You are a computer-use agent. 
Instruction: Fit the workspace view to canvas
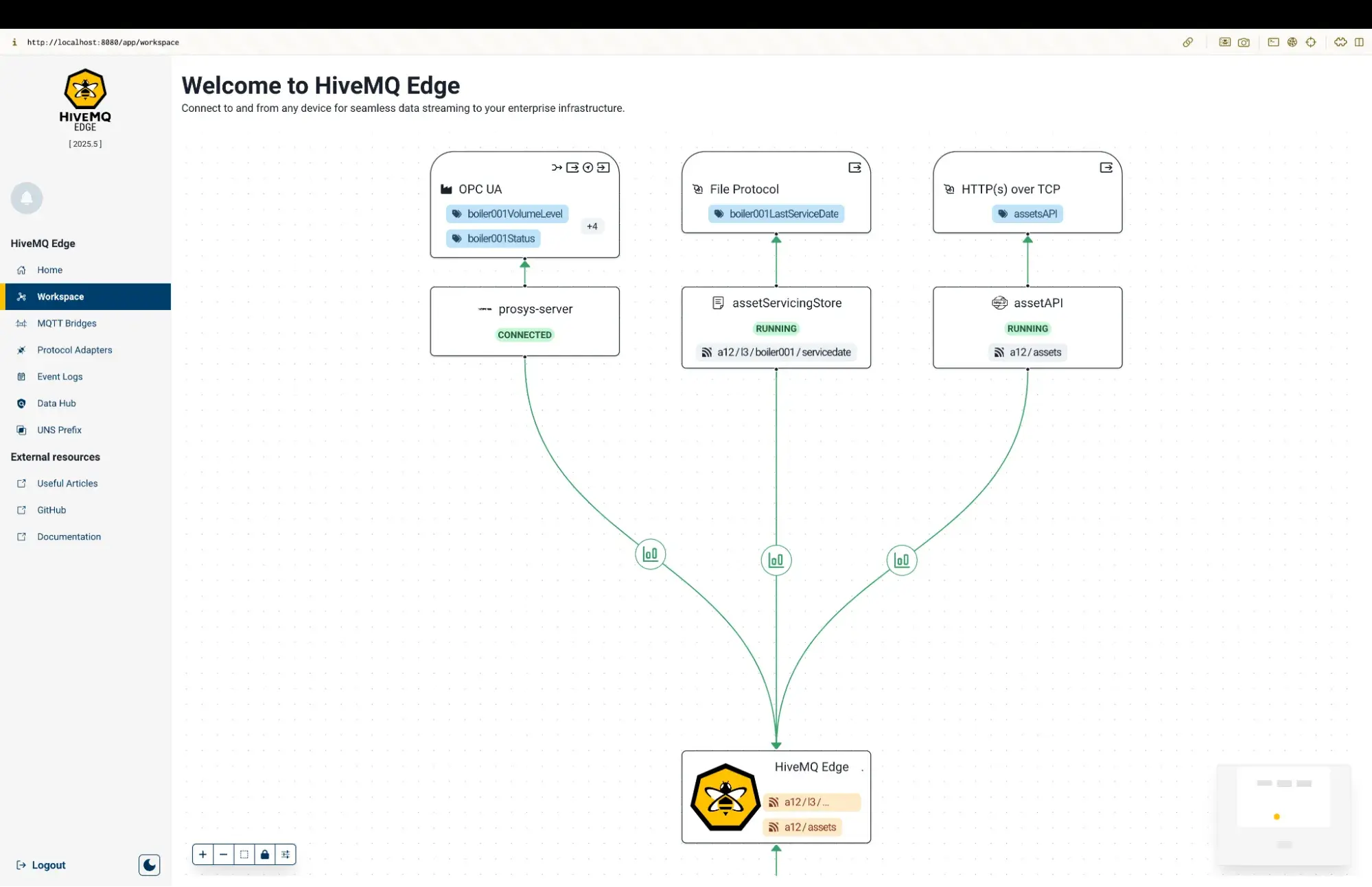point(244,855)
